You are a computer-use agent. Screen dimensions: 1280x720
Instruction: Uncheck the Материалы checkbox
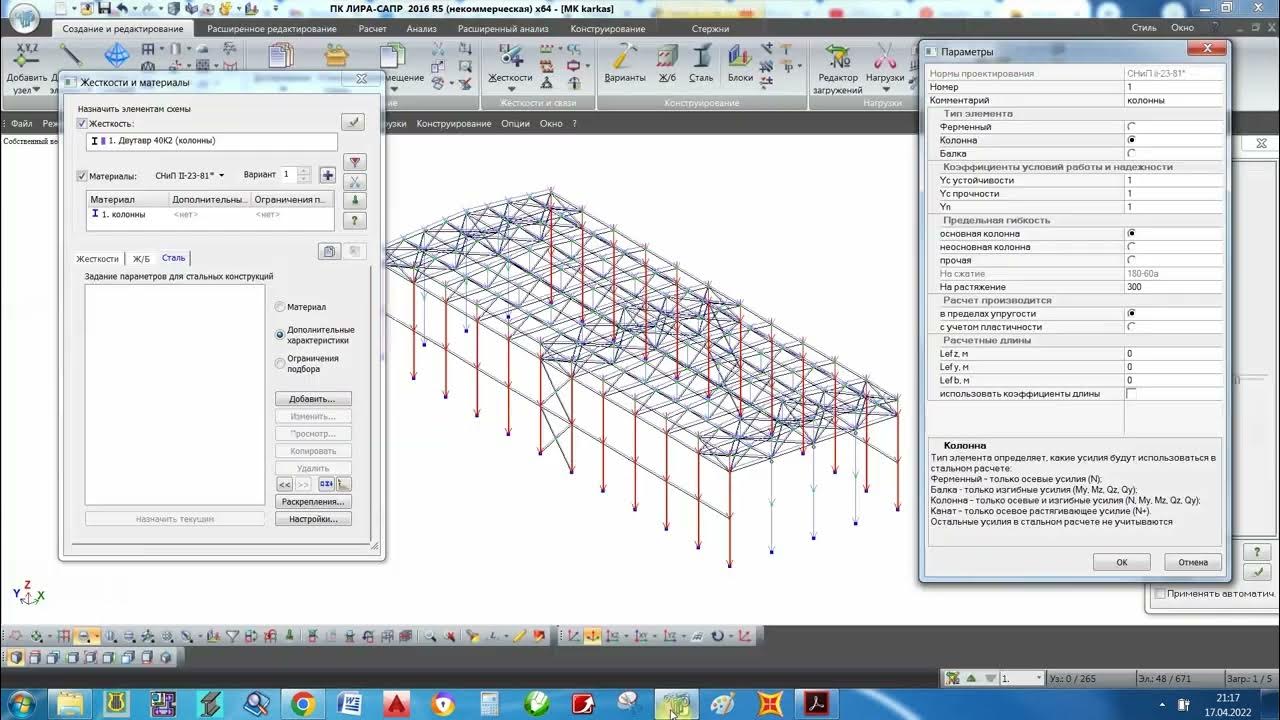[82, 176]
